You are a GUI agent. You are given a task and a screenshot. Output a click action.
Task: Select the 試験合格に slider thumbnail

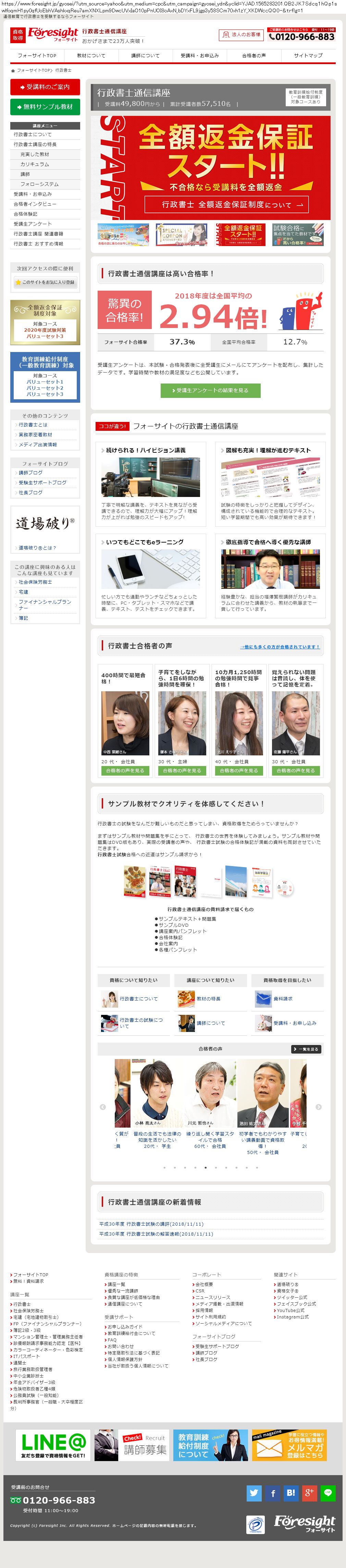298,235
